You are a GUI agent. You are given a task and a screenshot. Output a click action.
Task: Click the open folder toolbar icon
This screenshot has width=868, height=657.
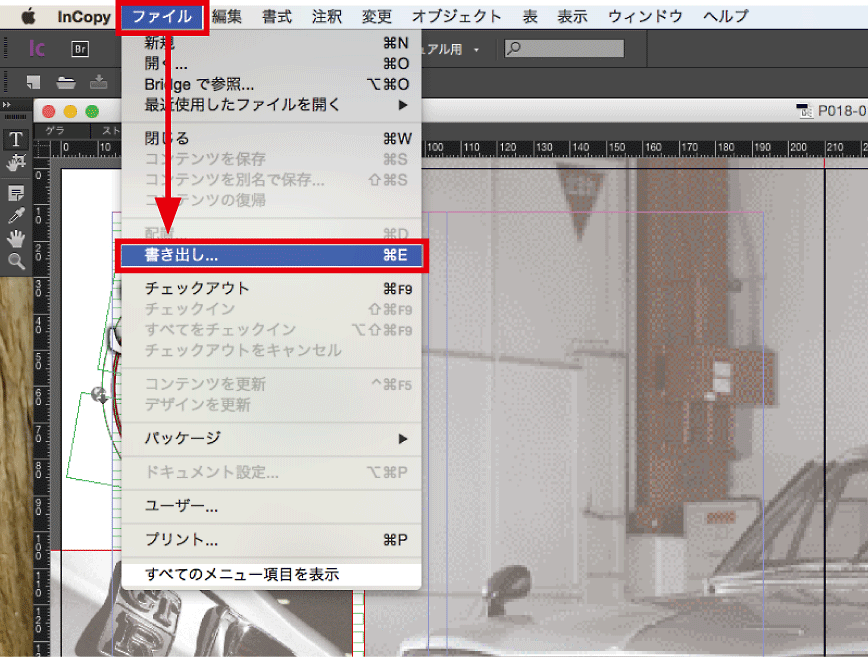(x=66, y=82)
